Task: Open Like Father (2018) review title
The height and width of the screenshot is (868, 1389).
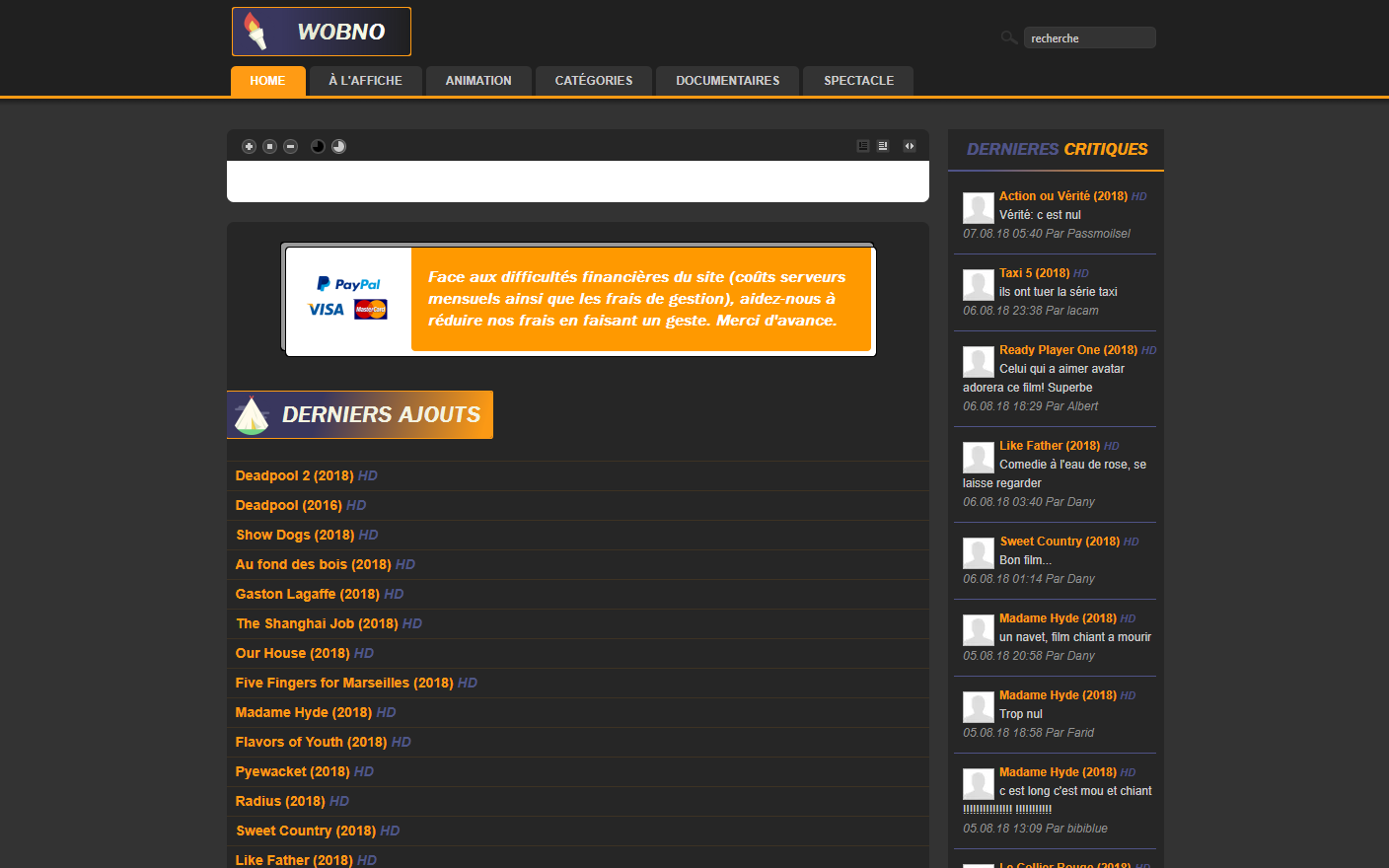Action: click(x=1050, y=446)
